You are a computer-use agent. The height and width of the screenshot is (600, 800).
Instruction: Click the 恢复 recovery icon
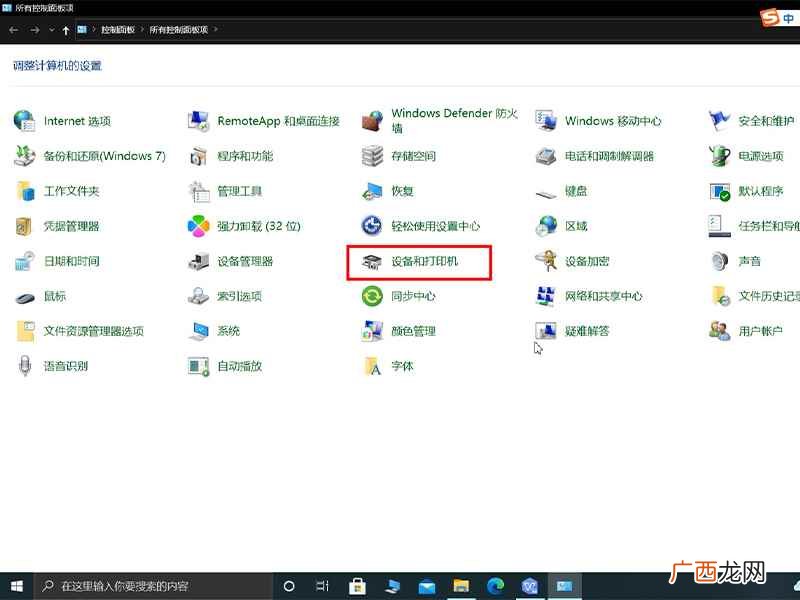point(372,191)
